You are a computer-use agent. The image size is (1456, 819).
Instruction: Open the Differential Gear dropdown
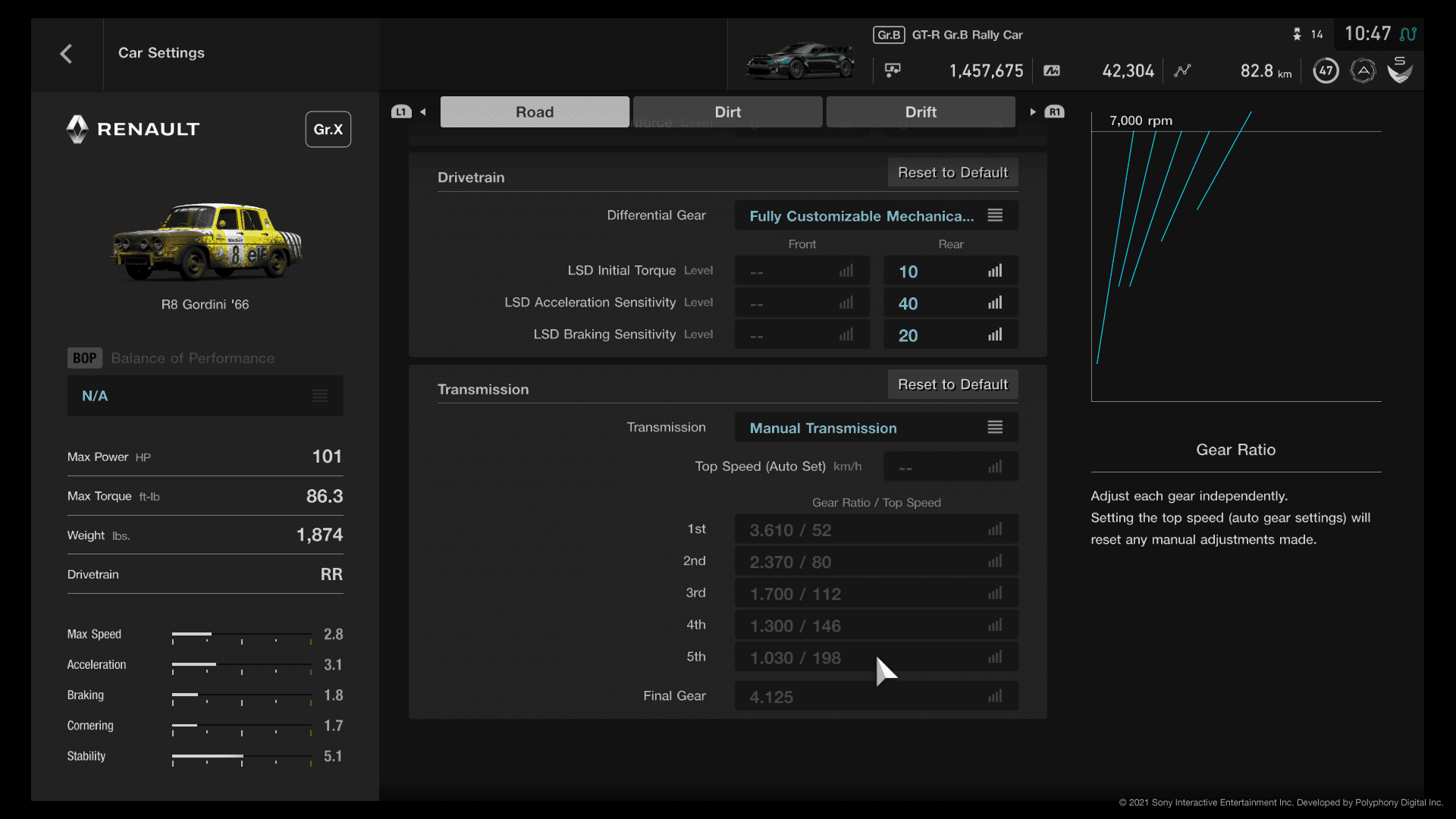coord(877,215)
